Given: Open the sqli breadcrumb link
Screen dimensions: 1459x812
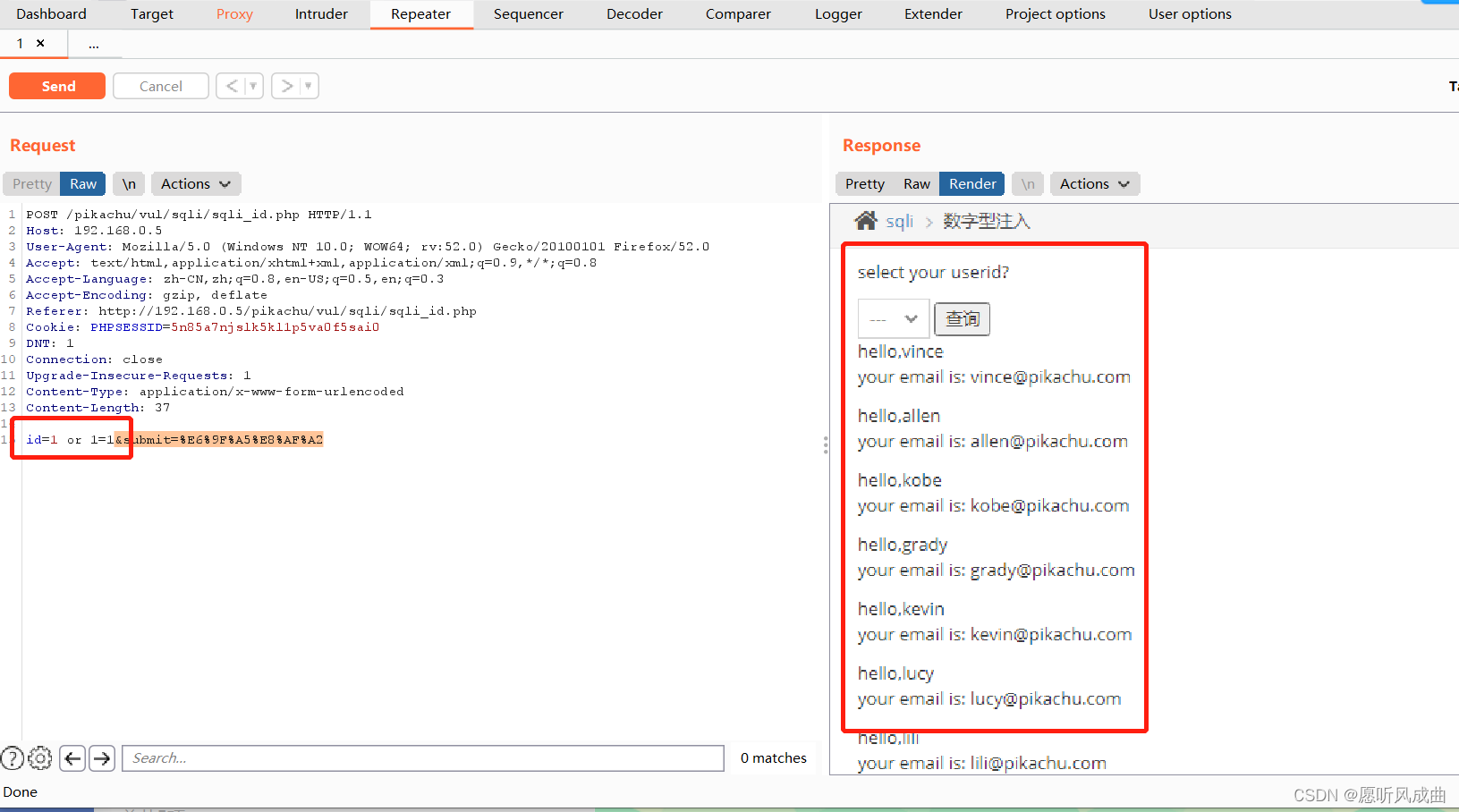Looking at the screenshot, I should [x=900, y=221].
